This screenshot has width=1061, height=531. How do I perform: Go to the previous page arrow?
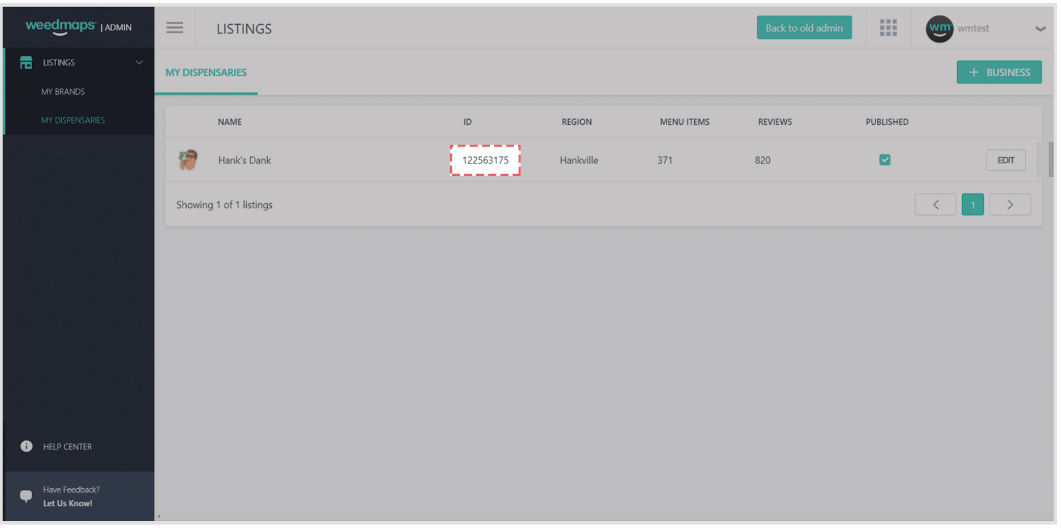[x=936, y=205]
